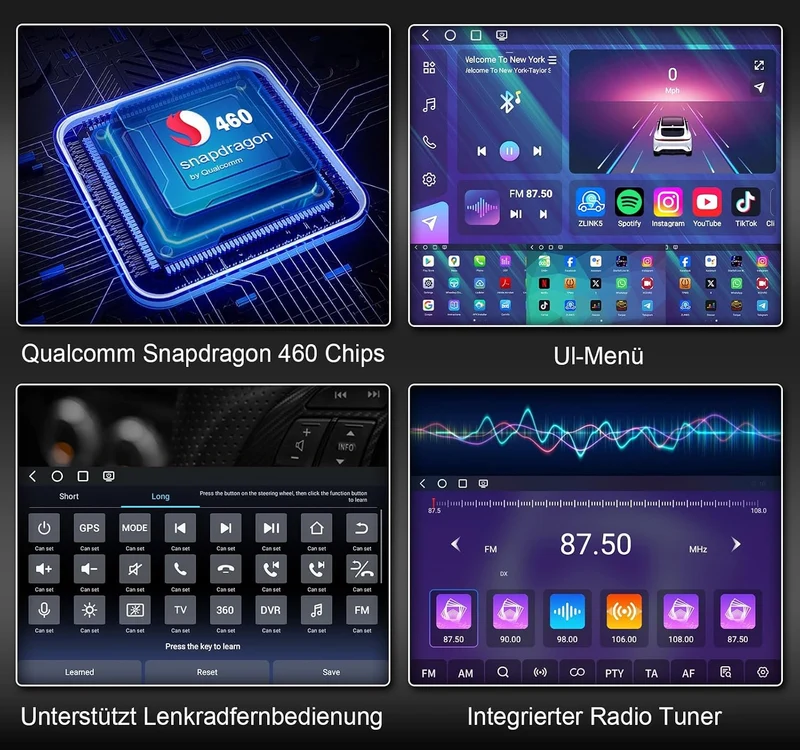Click the radio frequency scale slider
This screenshot has width=800, height=750.
pyautogui.click(x=596, y=504)
